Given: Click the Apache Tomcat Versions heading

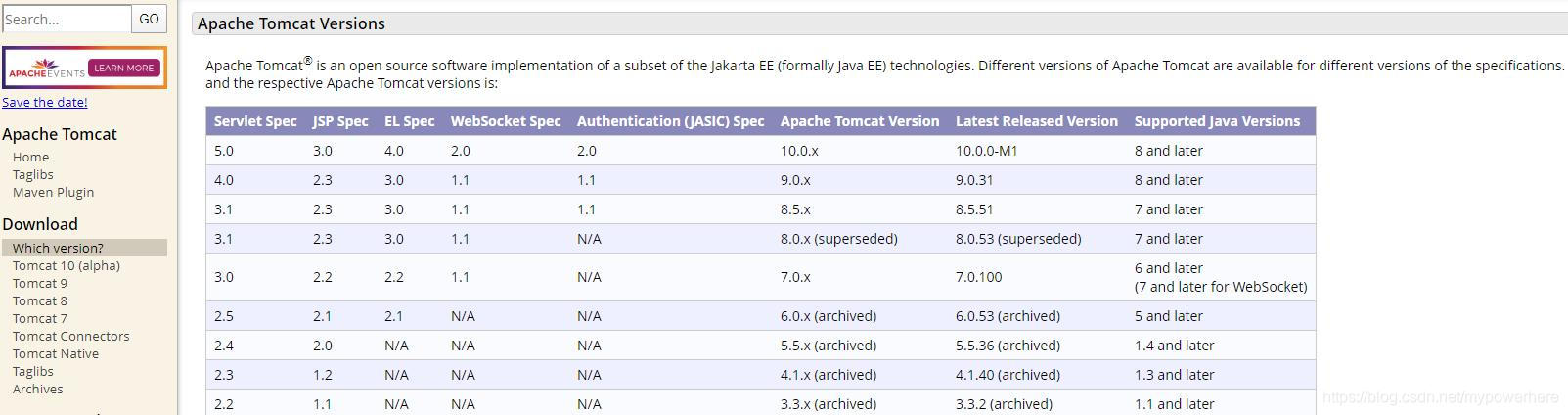Looking at the screenshot, I should (x=291, y=23).
